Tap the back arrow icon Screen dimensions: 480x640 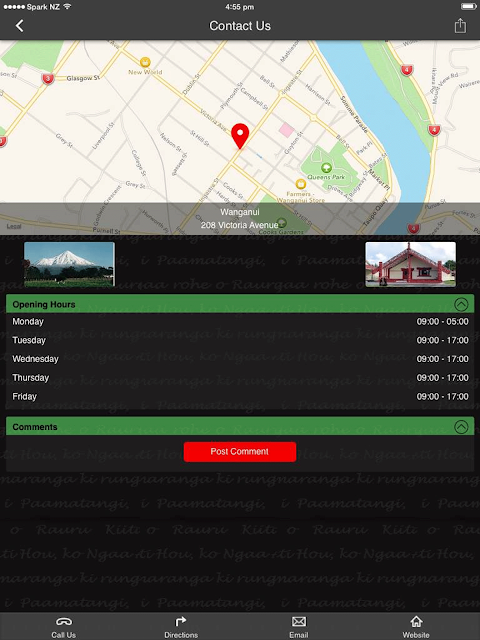[x=19, y=26]
